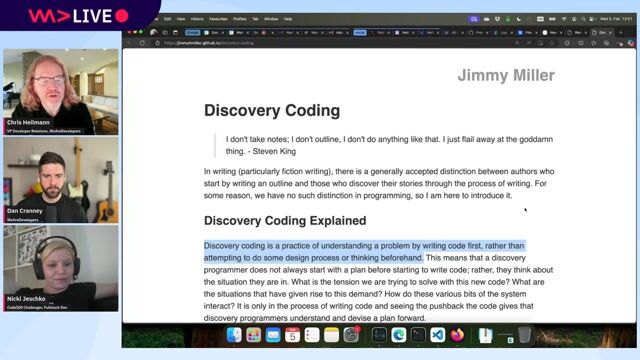Click the browser reload button

142,43
